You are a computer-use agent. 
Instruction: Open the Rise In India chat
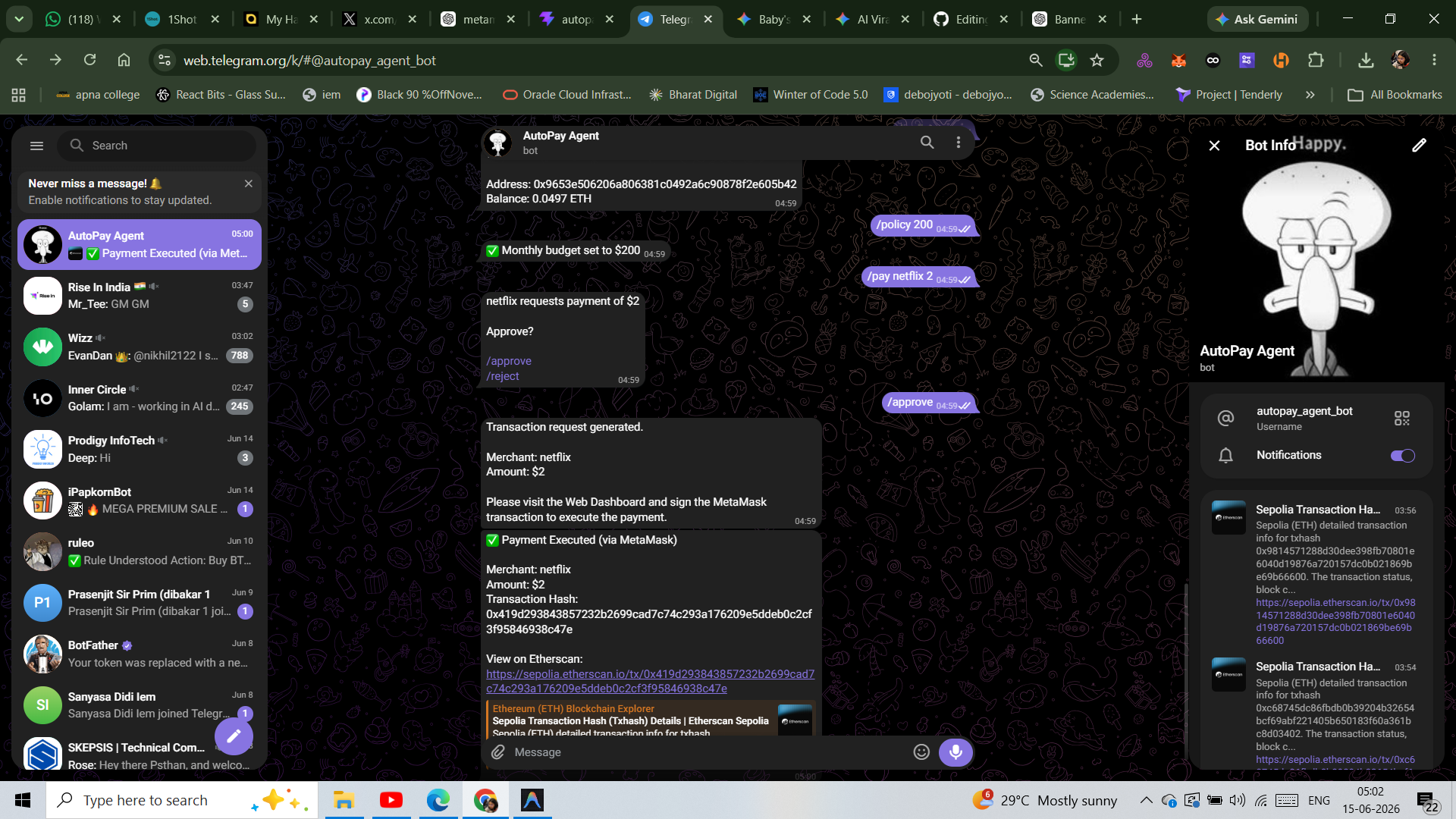click(140, 296)
